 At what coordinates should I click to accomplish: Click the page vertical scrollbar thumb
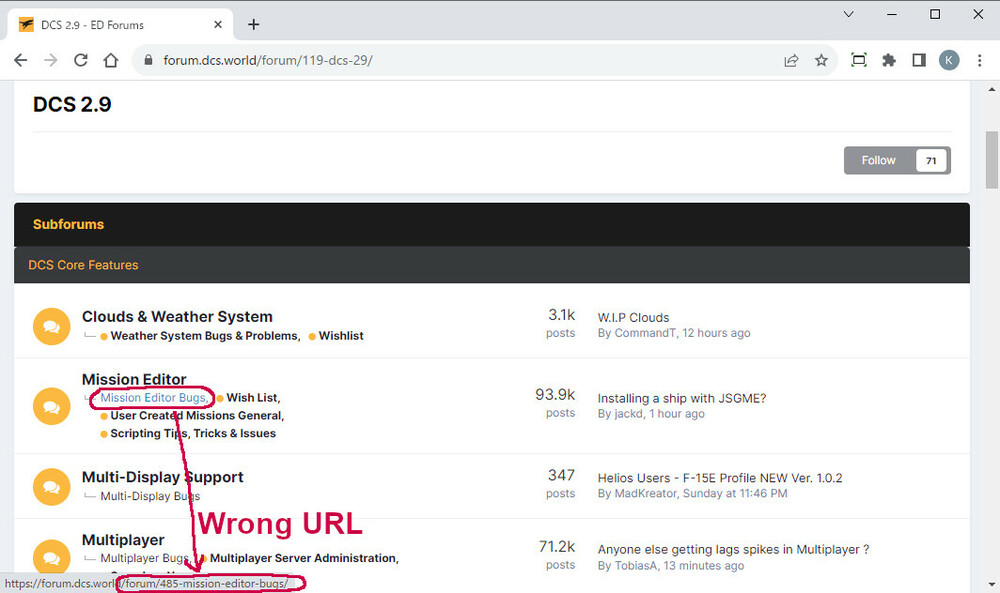(991, 160)
